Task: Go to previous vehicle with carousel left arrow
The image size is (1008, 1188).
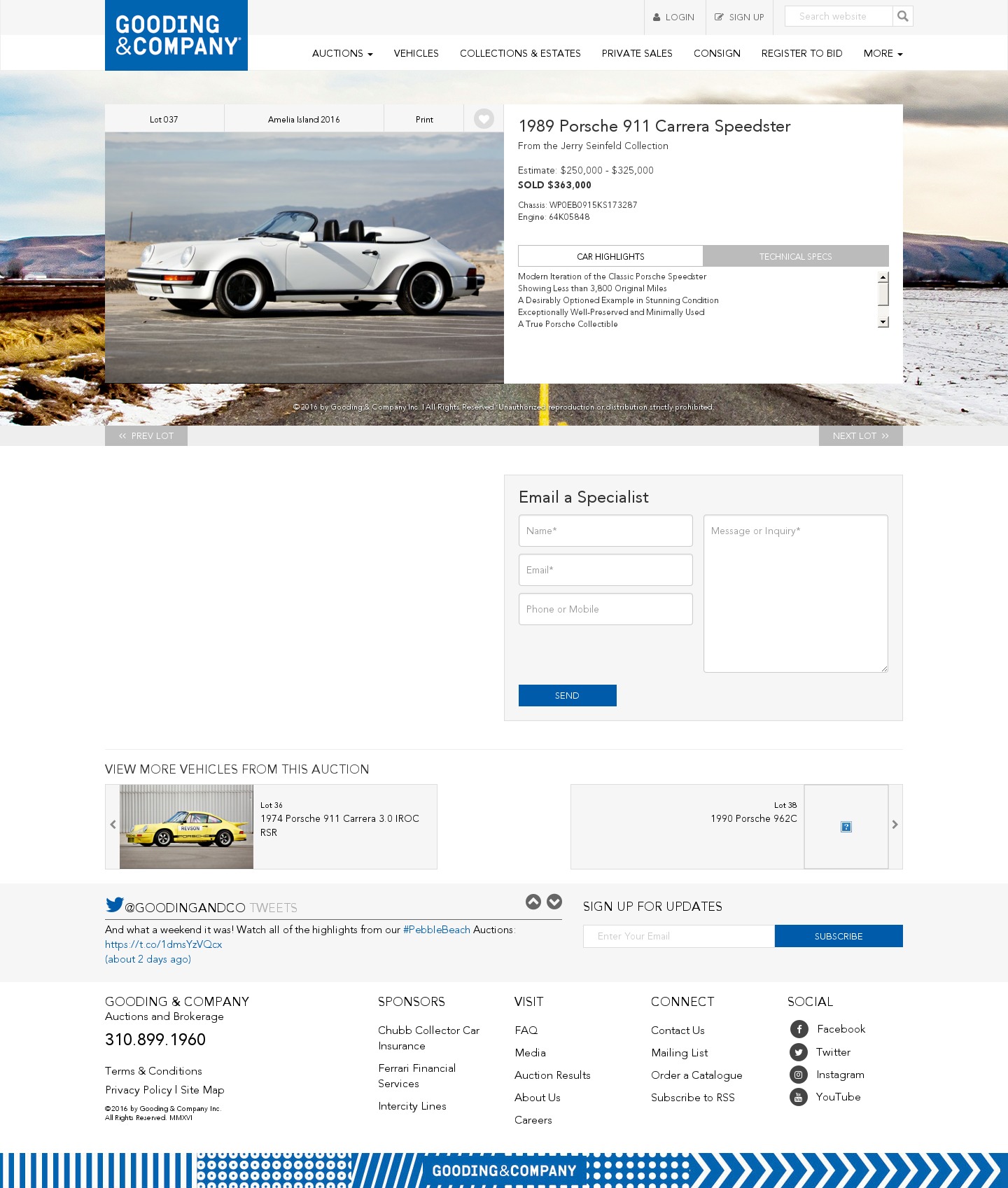Action: pyautogui.click(x=113, y=825)
